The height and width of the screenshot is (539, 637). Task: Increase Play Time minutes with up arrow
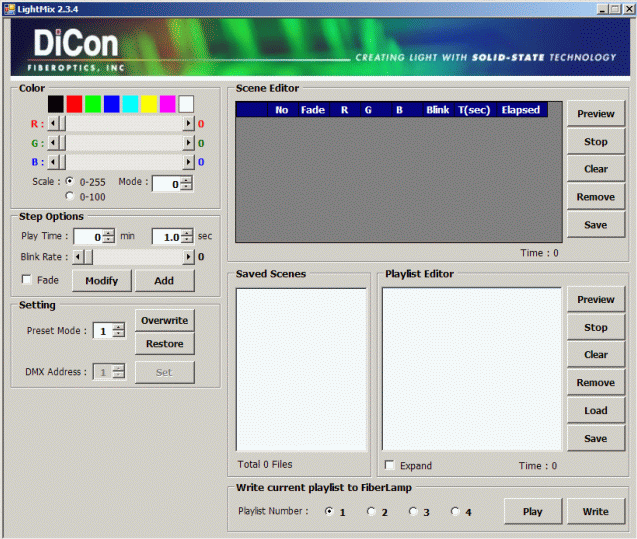(x=108, y=233)
